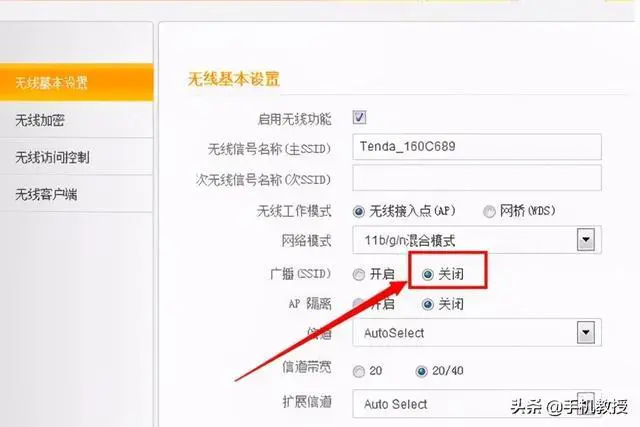Select 广播(SSID) 开启 radio button

359,275
